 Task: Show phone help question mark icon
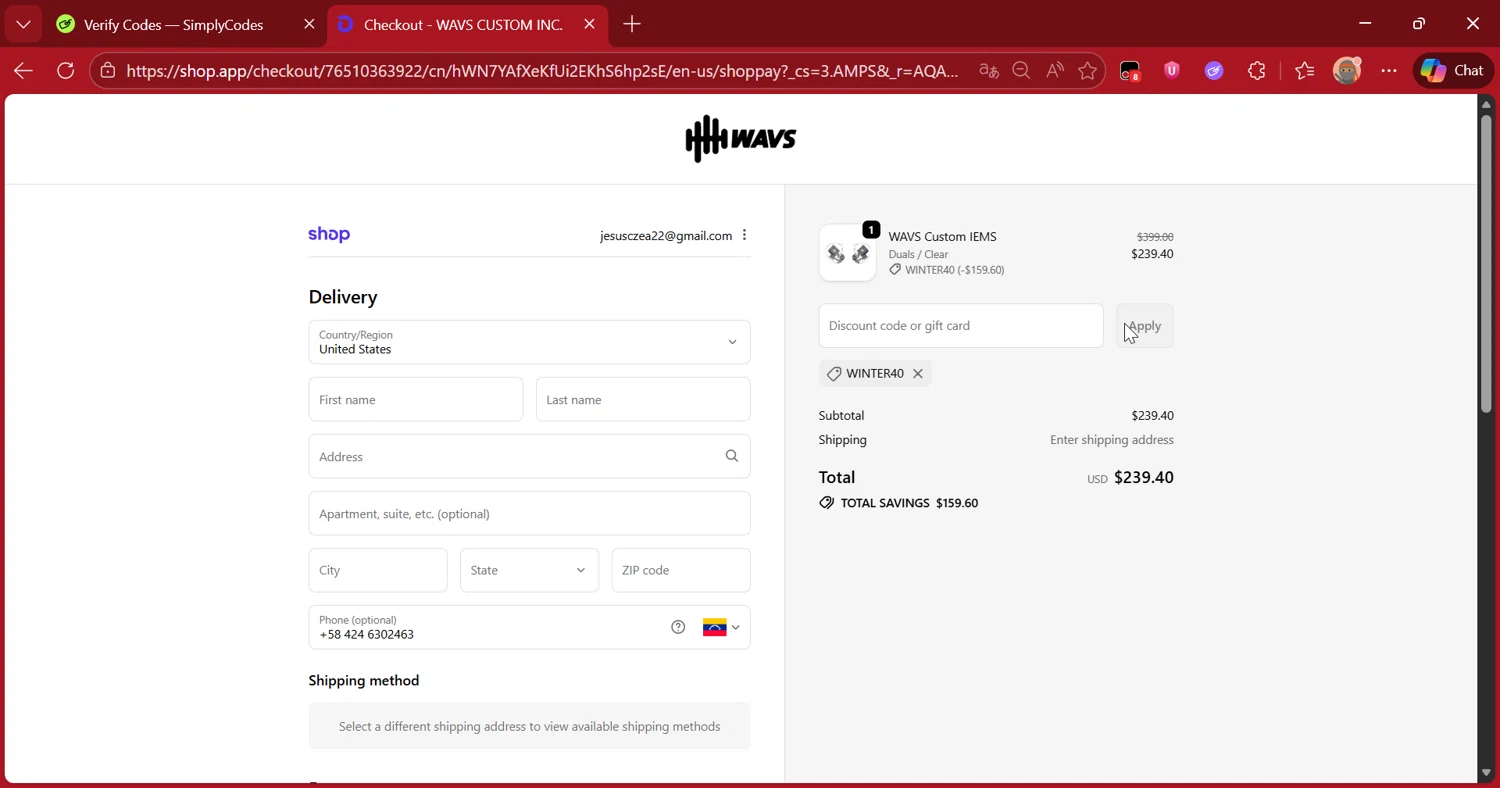tap(678, 627)
